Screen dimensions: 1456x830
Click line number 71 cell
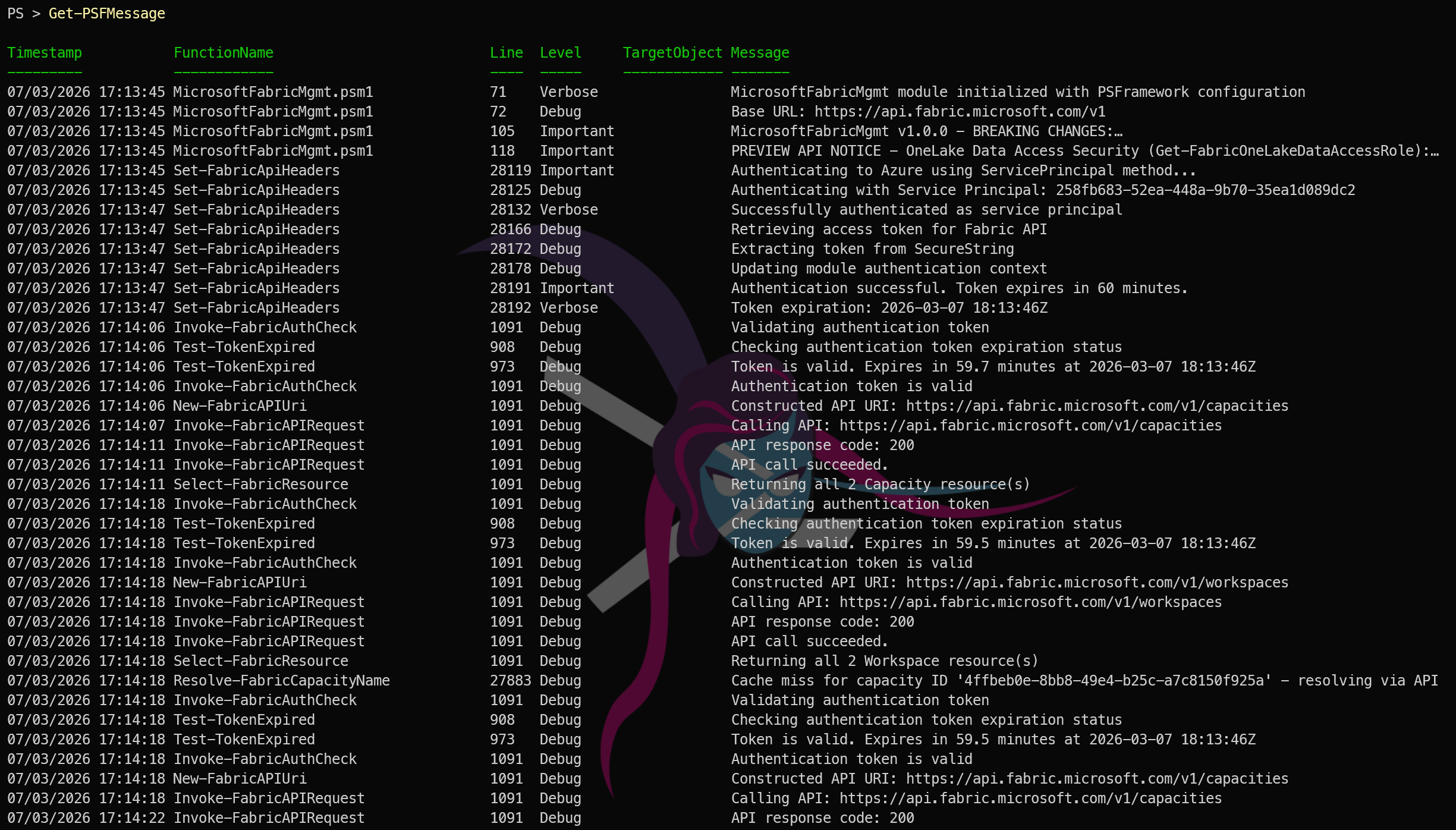tap(498, 92)
